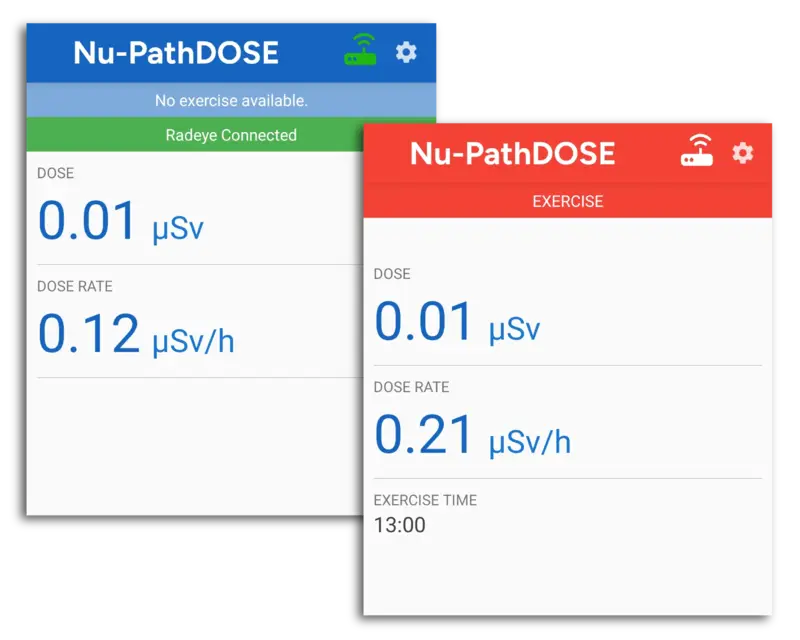Click the DOSE label in red window
This screenshot has height=640, width=800.
(x=392, y=274)
